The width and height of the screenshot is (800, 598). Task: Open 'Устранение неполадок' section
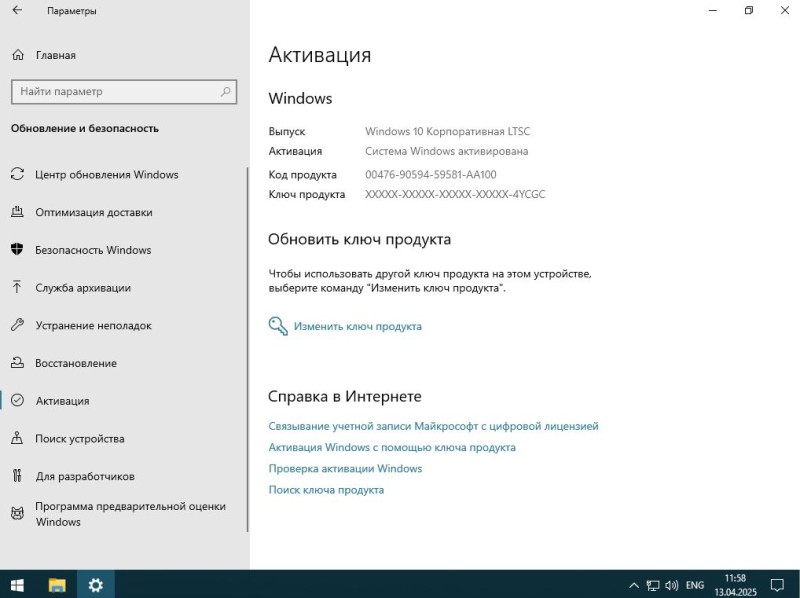pos(93,326)
